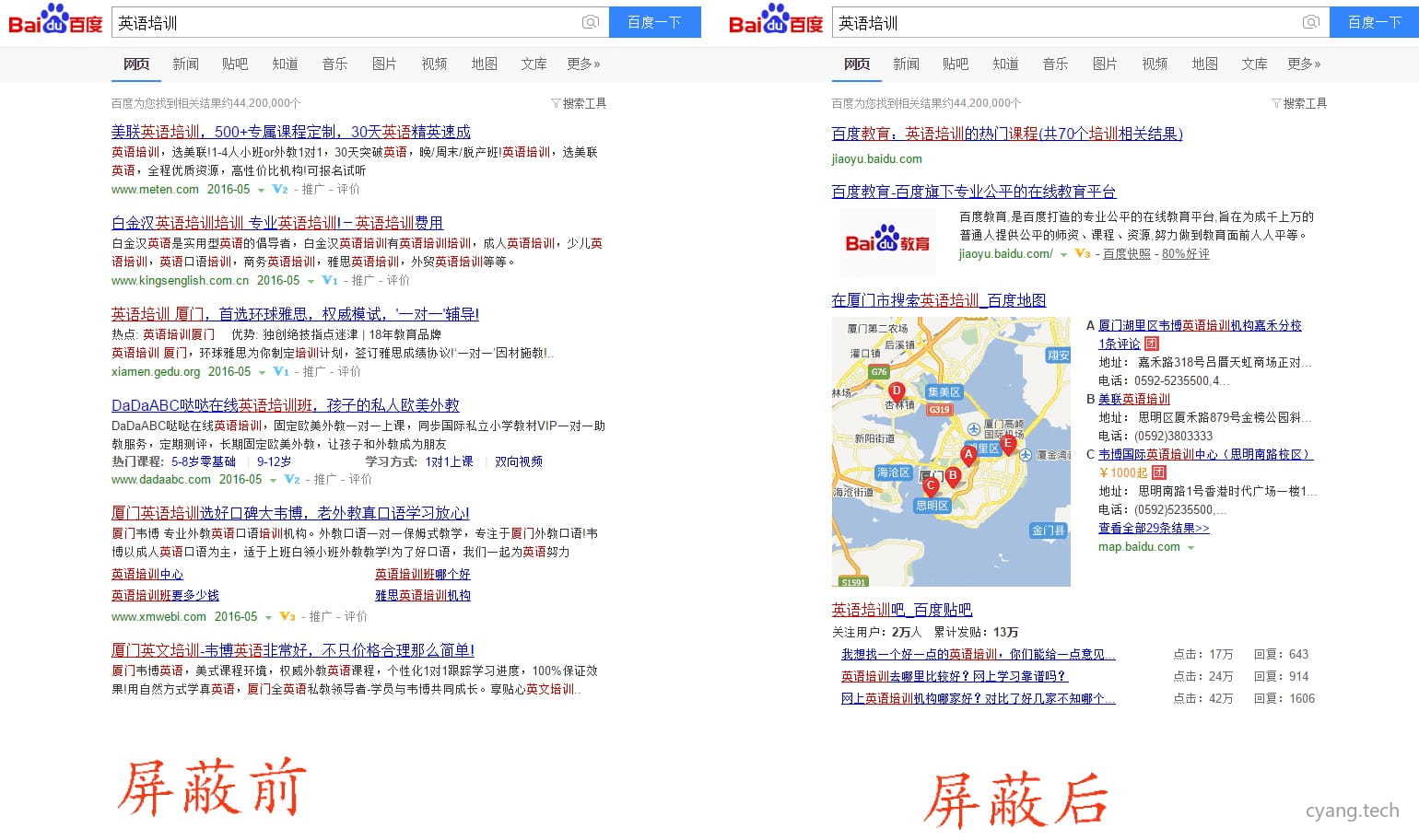Click map marker C on the Baidu map
The image size is (1419, 840).
coord(930,485)
